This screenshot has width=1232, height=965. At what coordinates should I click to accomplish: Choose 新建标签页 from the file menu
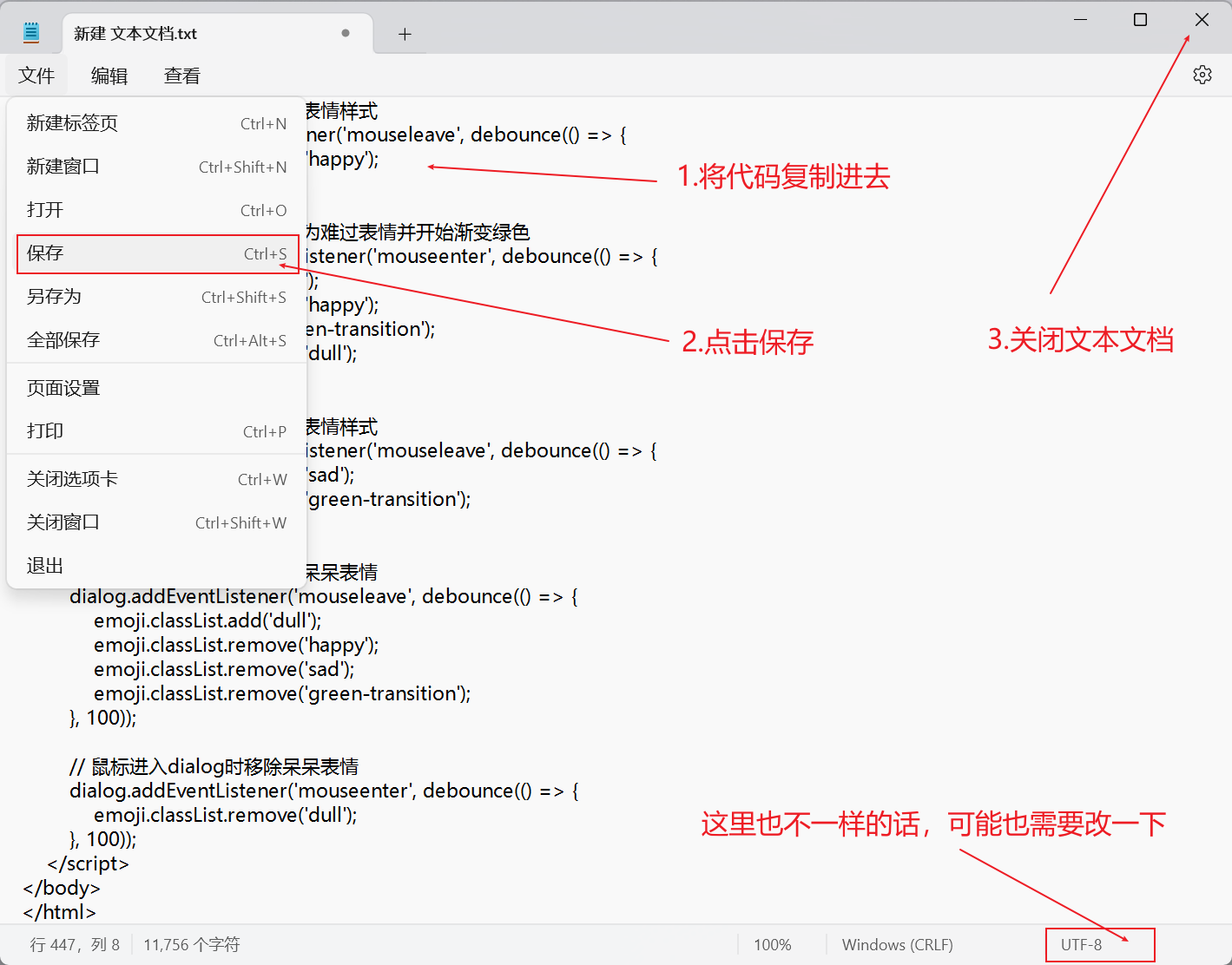[x=156, y=123]
